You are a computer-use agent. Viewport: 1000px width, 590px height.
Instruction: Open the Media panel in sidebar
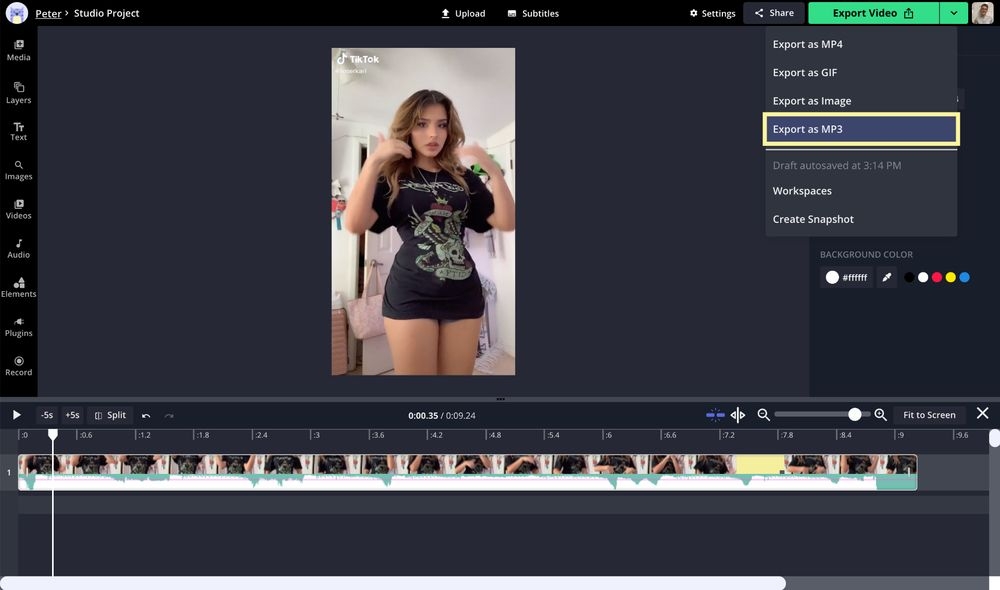[x=18, y=50]
